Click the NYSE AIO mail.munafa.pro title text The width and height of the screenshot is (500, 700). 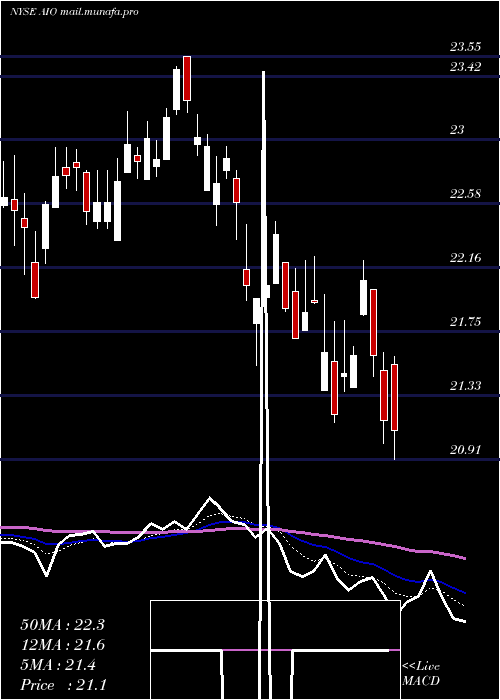tap(74, 12)
